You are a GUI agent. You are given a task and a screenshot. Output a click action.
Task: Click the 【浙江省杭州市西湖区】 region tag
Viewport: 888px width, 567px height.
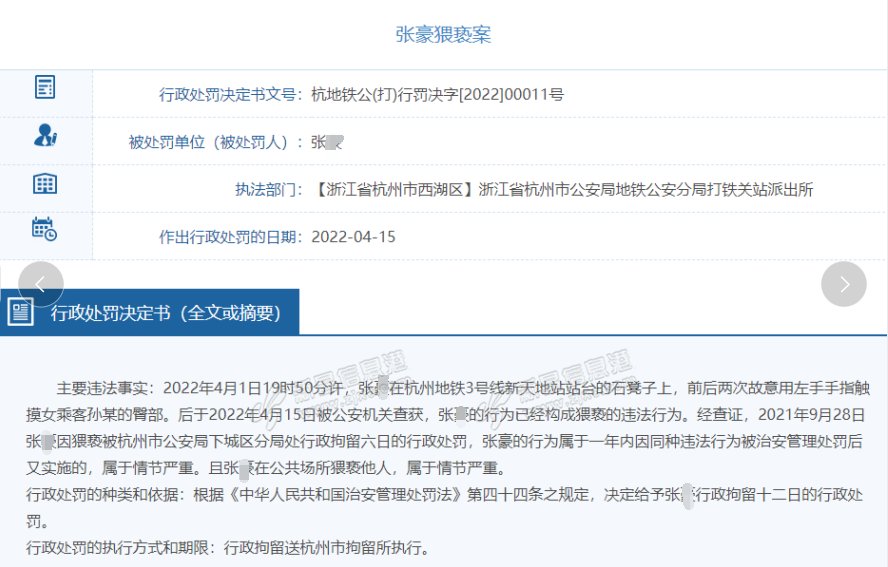click(x=394, y=189)
